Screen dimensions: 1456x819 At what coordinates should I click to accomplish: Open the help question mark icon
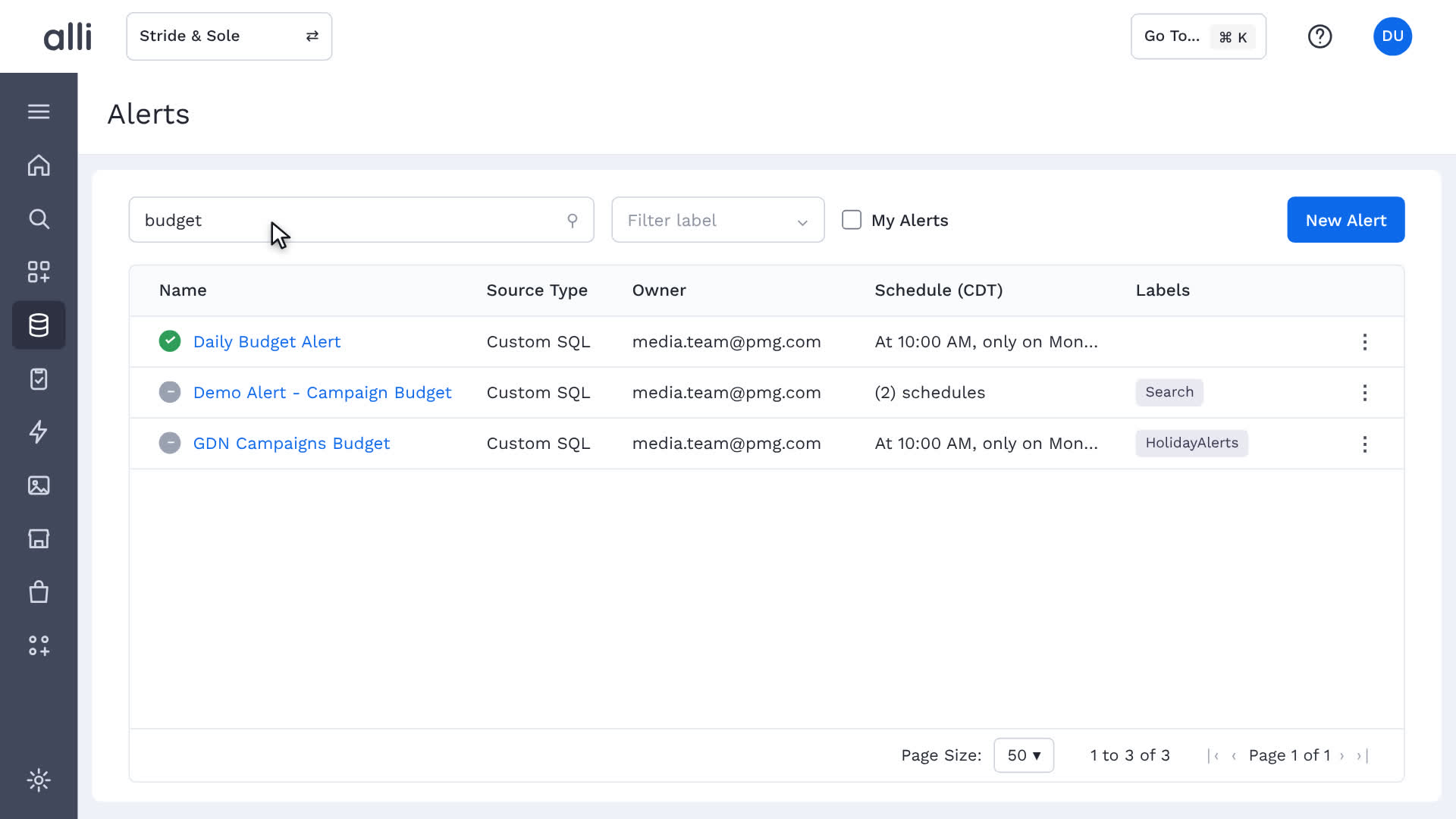pyautogui.click(x=1320, y=36)
